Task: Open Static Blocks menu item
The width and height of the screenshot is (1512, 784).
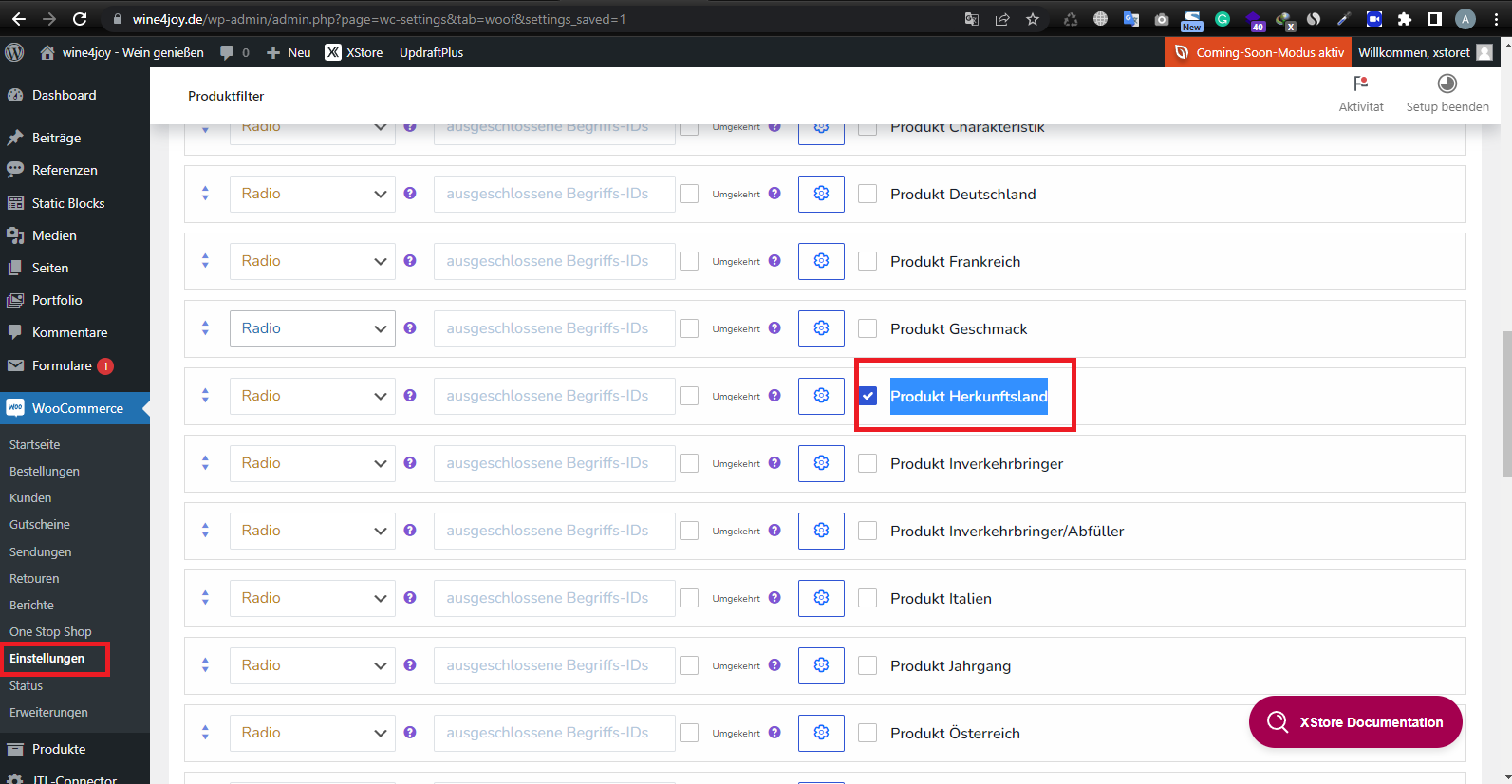Action: [x=68, y=203]
